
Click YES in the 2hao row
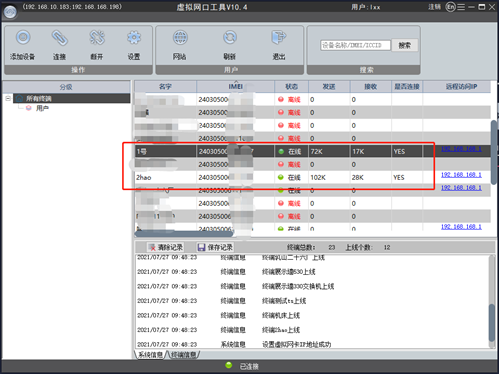(x=399, y=177)
